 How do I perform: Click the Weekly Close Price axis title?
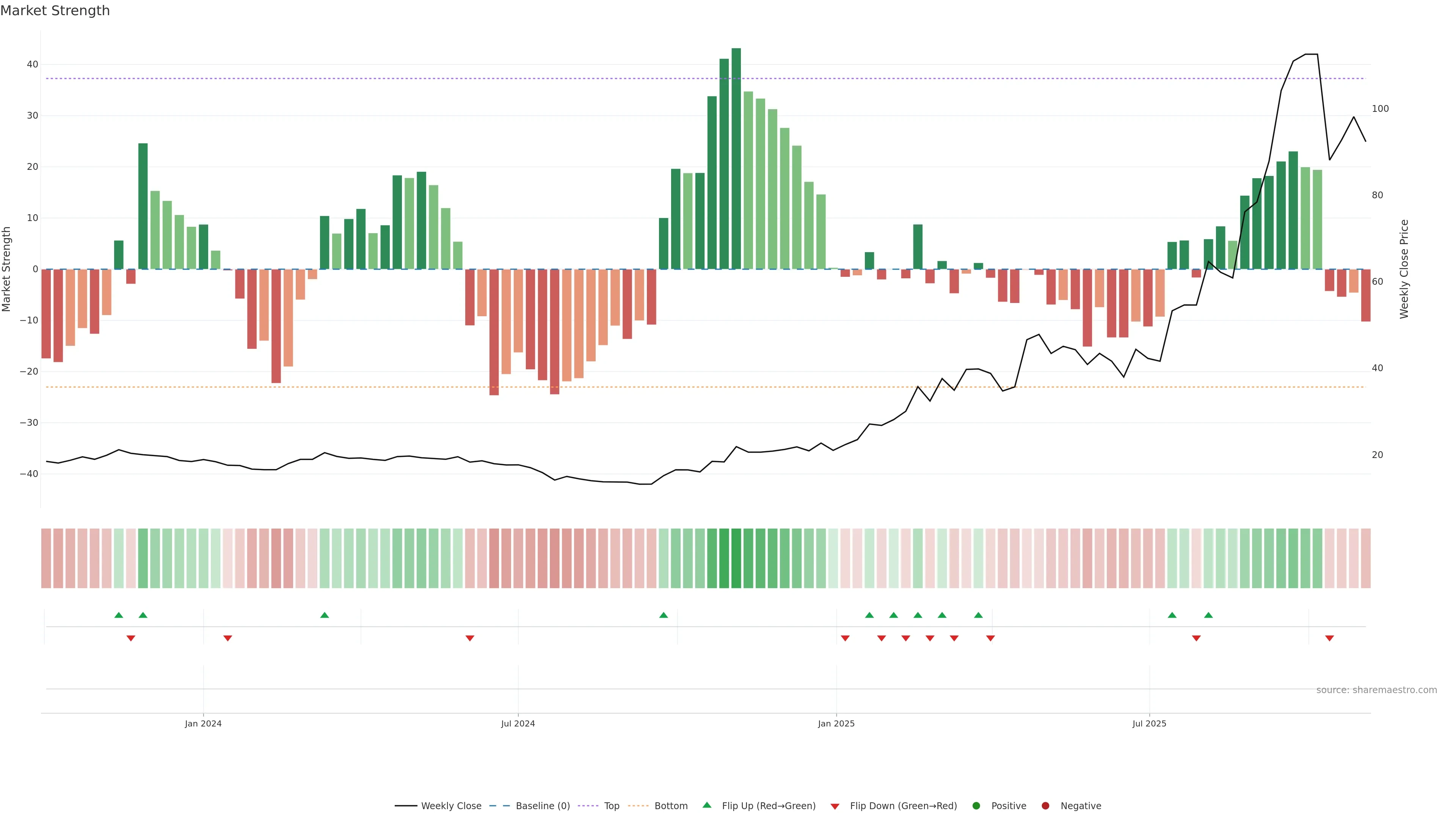pyautogui.click(x=1404, y=269)
